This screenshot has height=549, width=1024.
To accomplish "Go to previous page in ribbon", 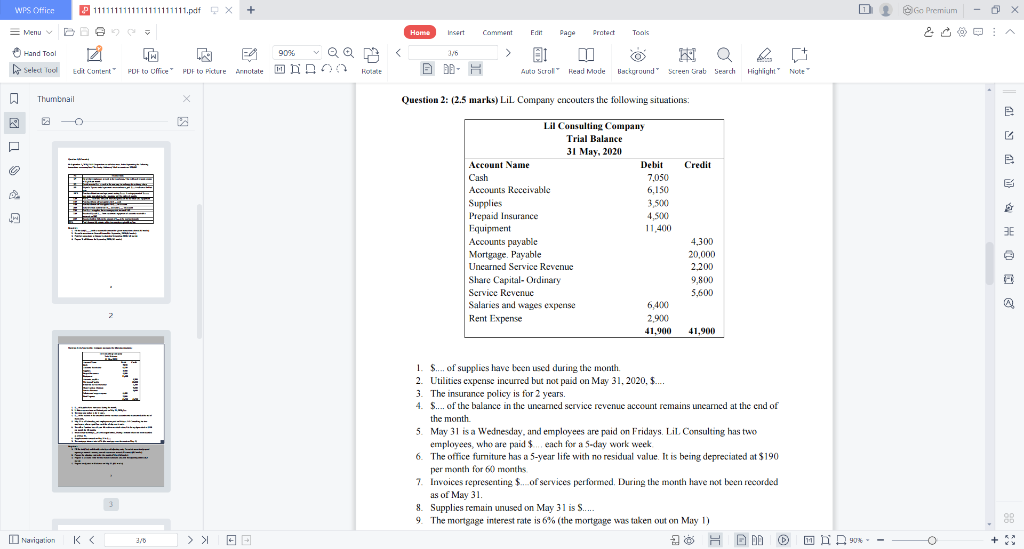I will 398,52.
